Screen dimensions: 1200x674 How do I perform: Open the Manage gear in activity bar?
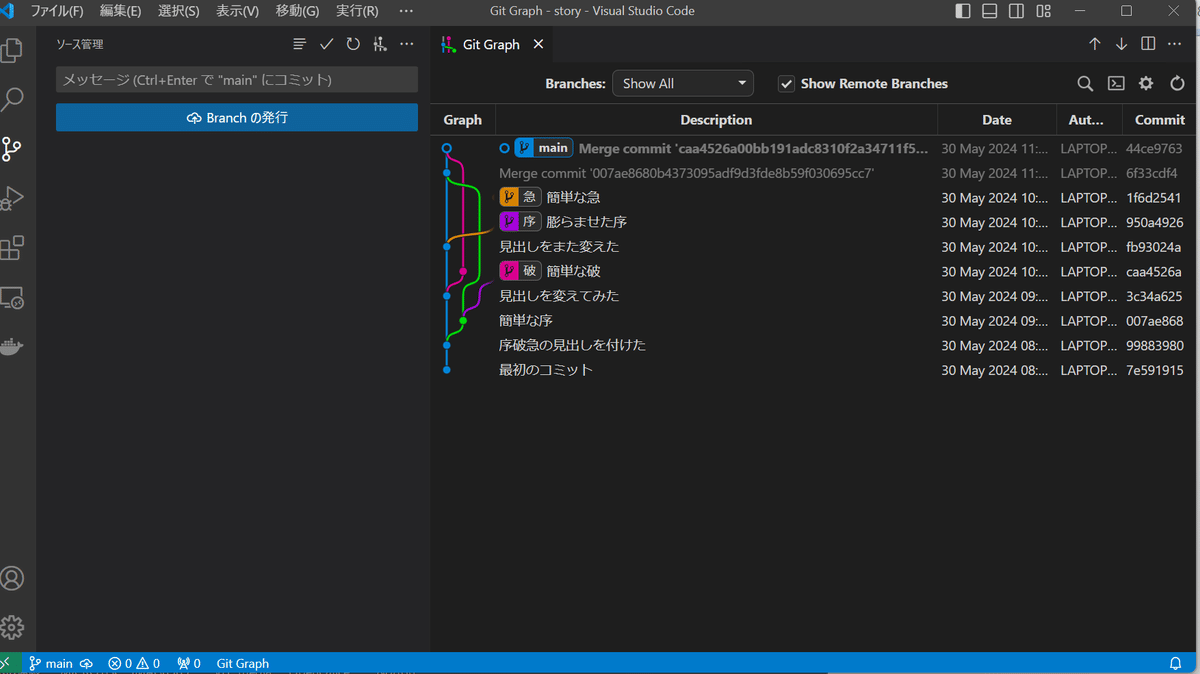[12, 627]
